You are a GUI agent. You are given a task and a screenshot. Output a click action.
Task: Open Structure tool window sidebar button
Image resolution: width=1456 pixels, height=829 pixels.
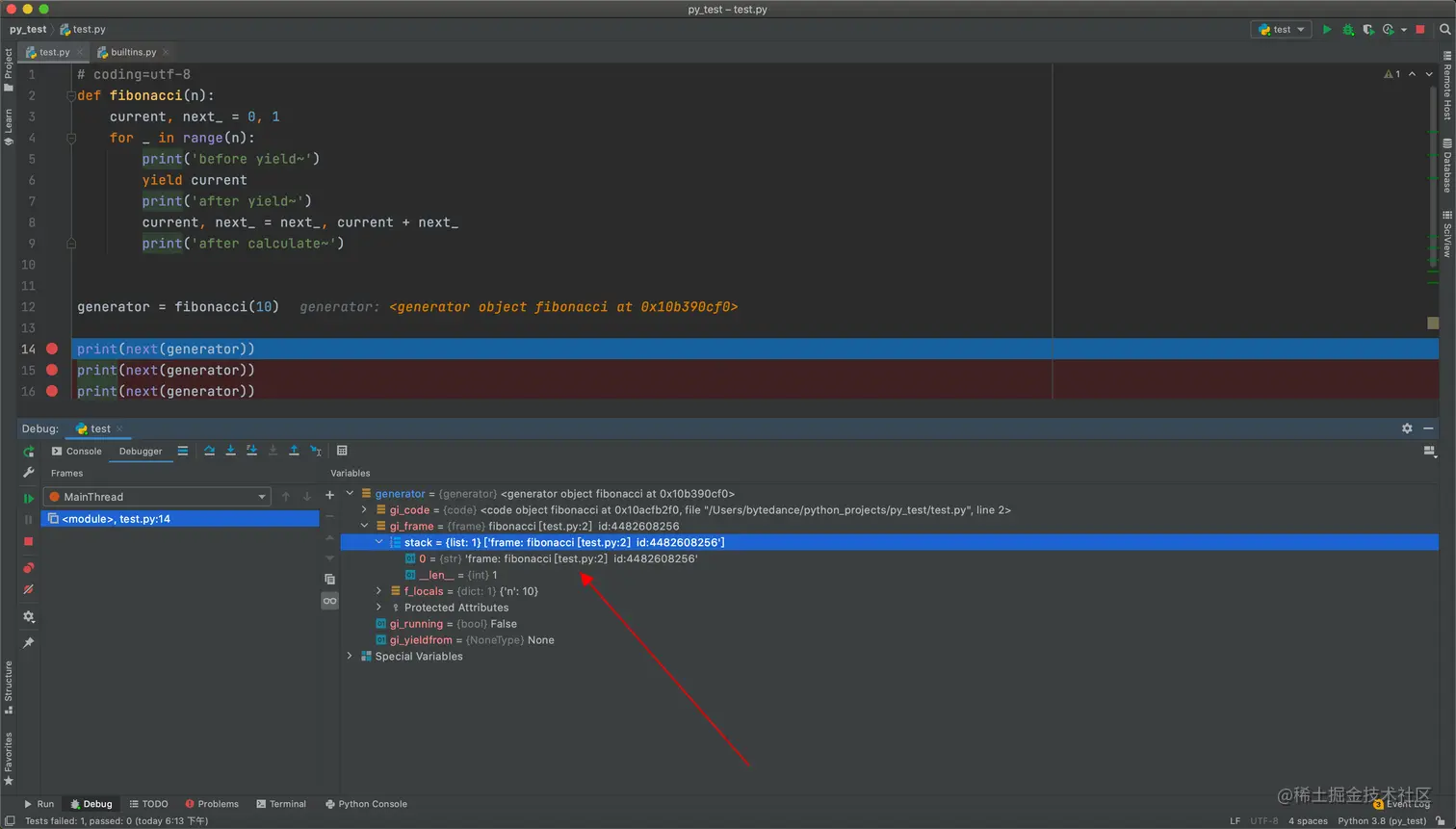click(x=9, y=687)
